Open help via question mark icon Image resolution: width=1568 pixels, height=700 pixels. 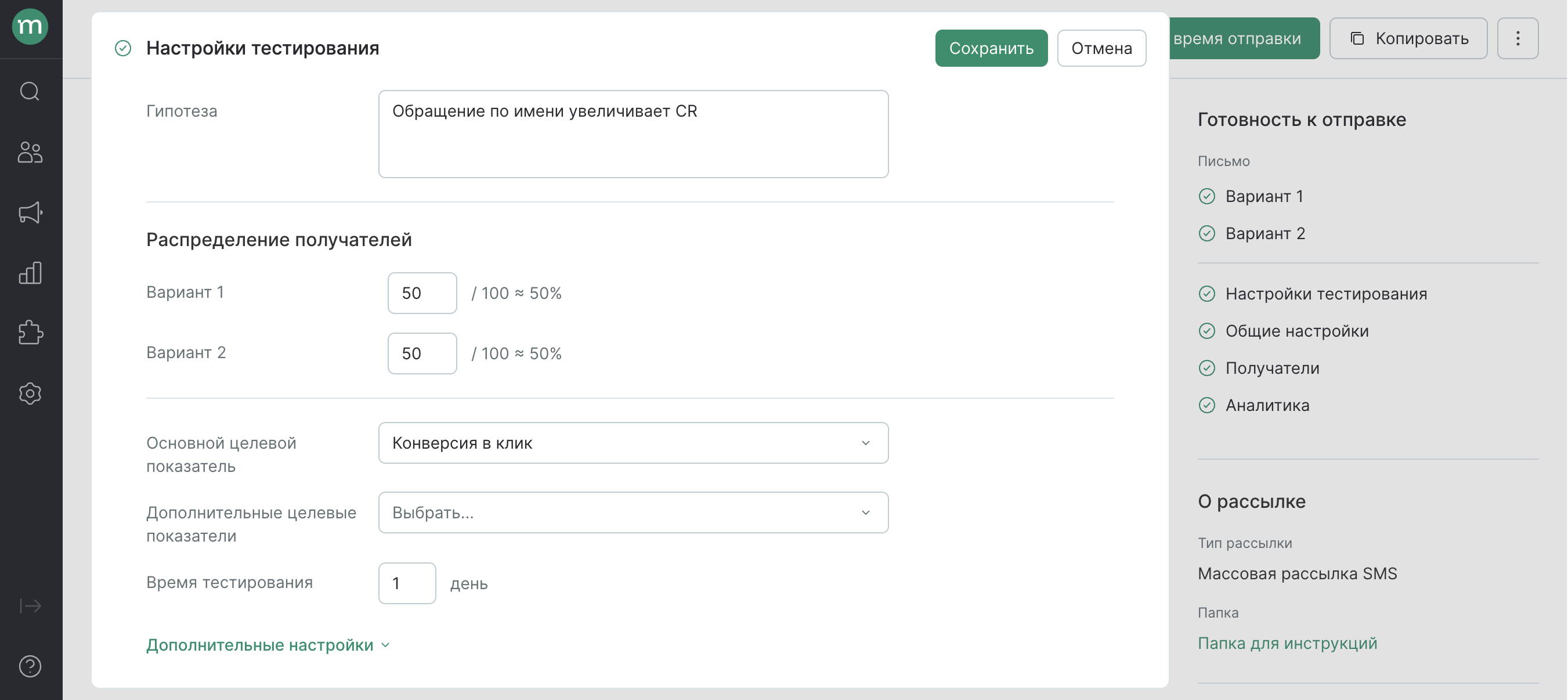tap(30, 666)
